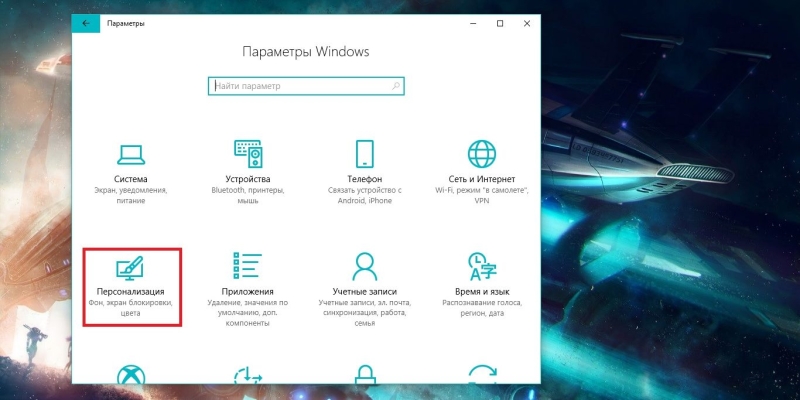Open the Phone settings icon
800x400 pixels.
coord(365,154)
